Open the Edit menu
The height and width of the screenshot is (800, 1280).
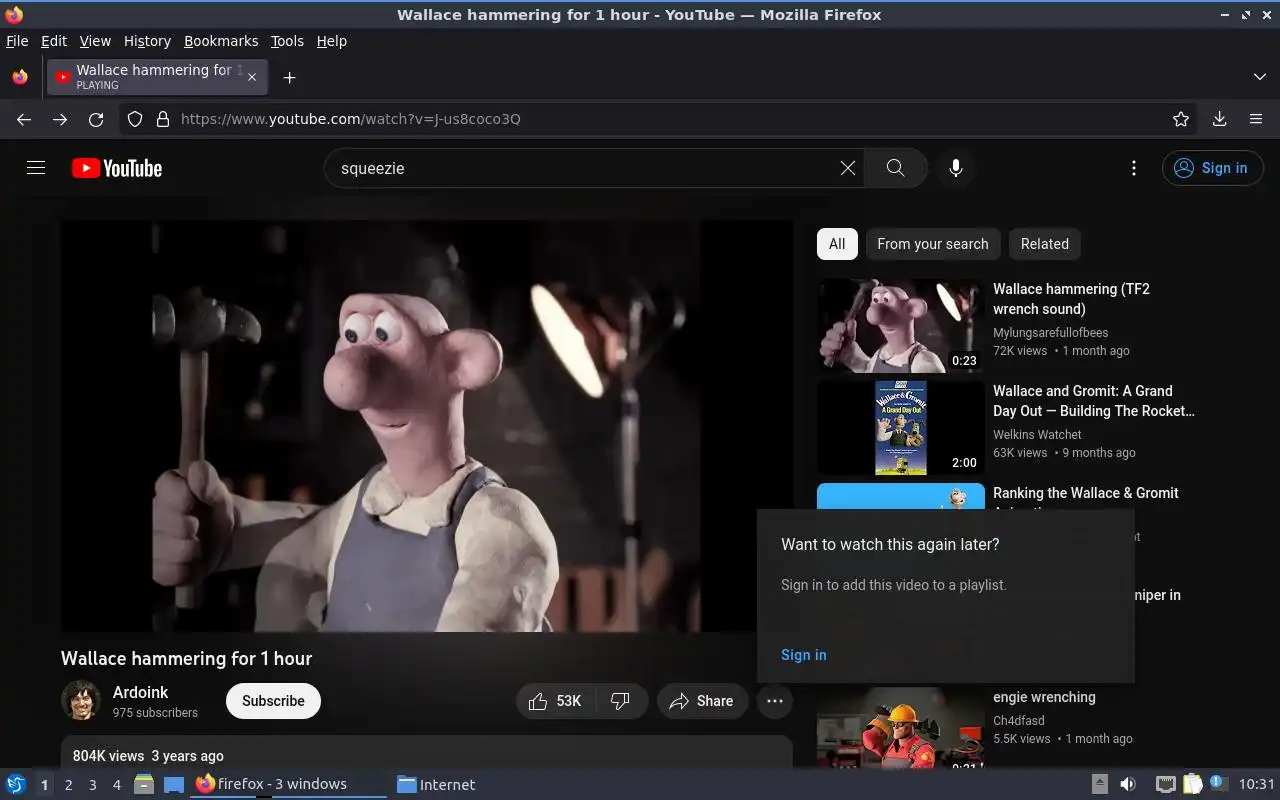point(54,41)
